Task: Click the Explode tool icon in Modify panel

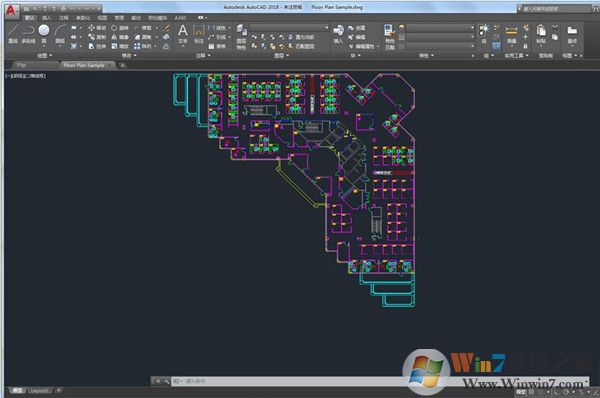Action: [166, 37]
